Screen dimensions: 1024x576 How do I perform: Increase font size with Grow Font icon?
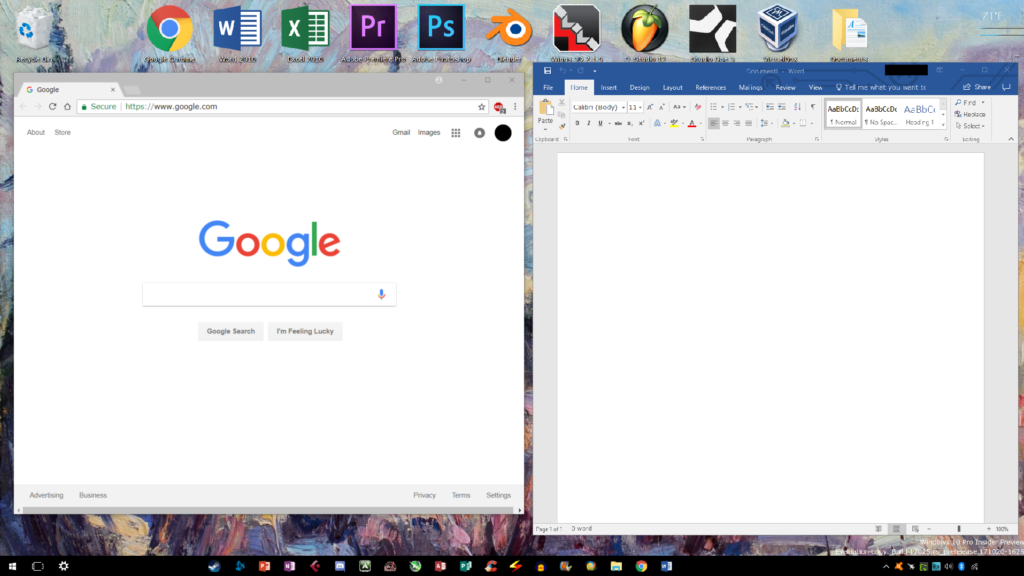coord(650,107)
